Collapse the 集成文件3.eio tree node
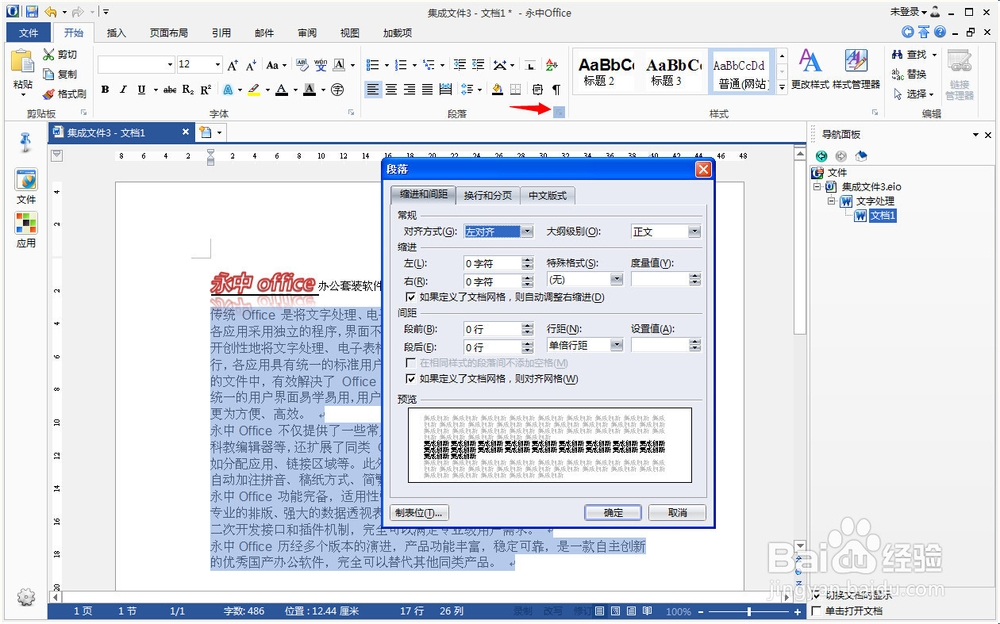The image size is (1000, 624). coord(817,187)
